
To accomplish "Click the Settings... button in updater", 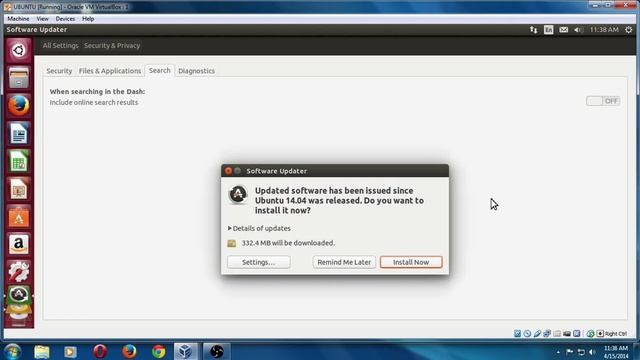I will 259,262.
